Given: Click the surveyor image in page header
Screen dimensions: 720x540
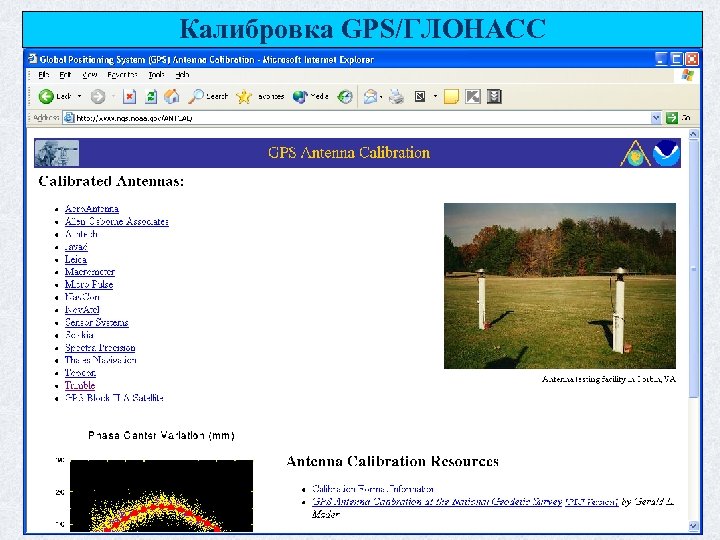Looking at the screenshot, I should pyautogui.click(x=57, y=153).
